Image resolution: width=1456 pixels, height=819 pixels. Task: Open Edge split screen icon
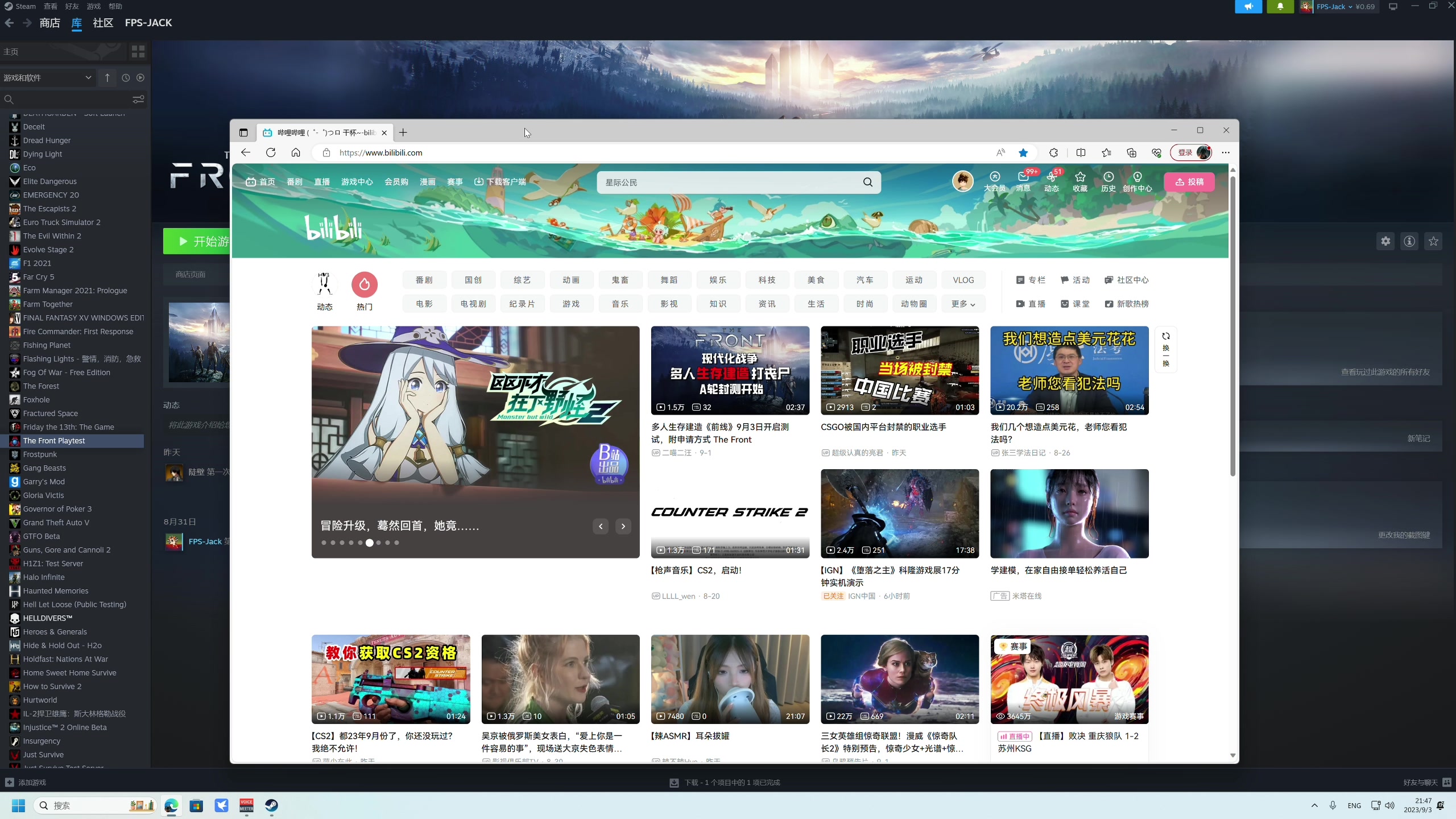click(x=1081, y=152)
